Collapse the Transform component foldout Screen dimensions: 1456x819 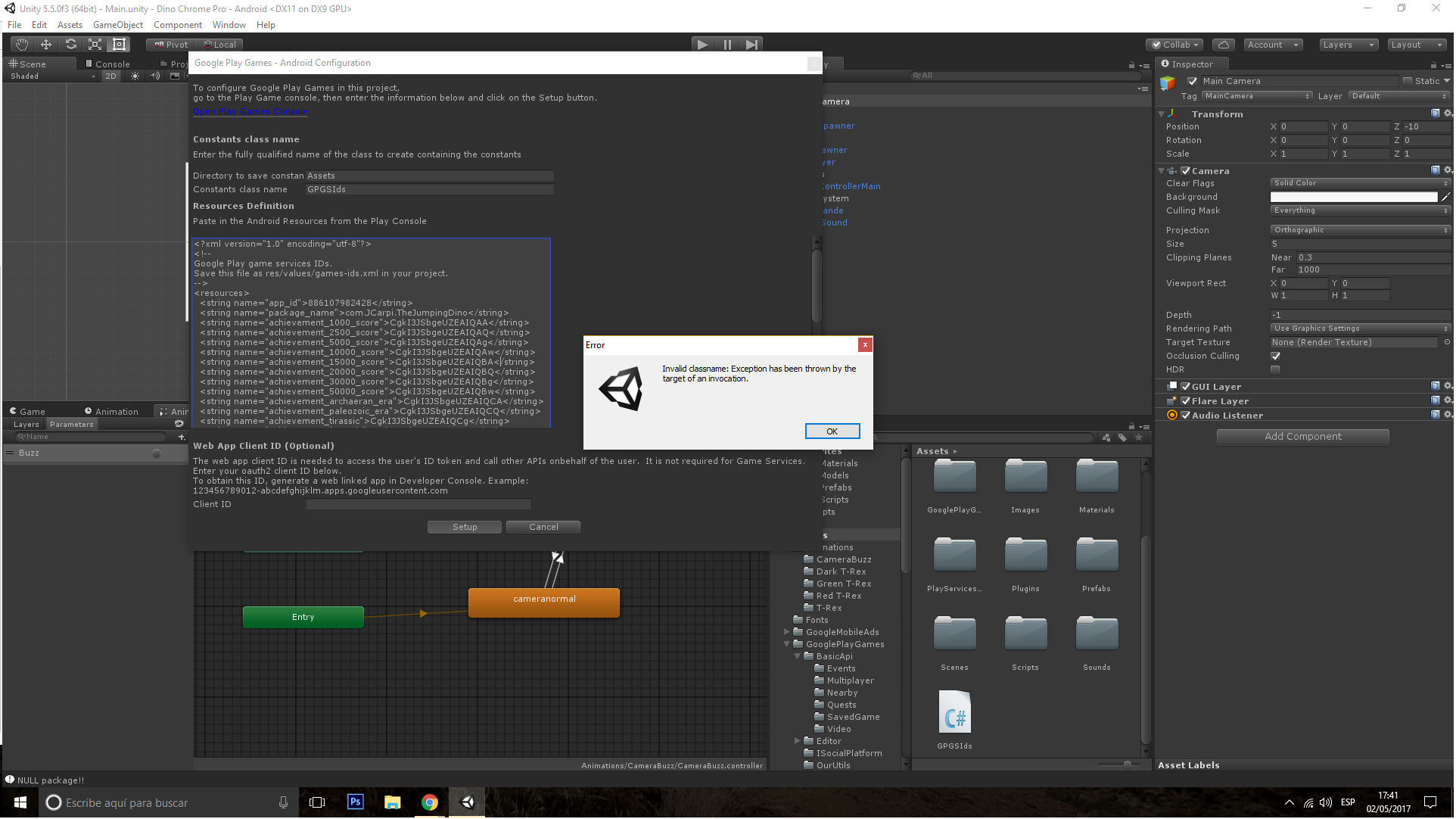tap(1162, 114)
